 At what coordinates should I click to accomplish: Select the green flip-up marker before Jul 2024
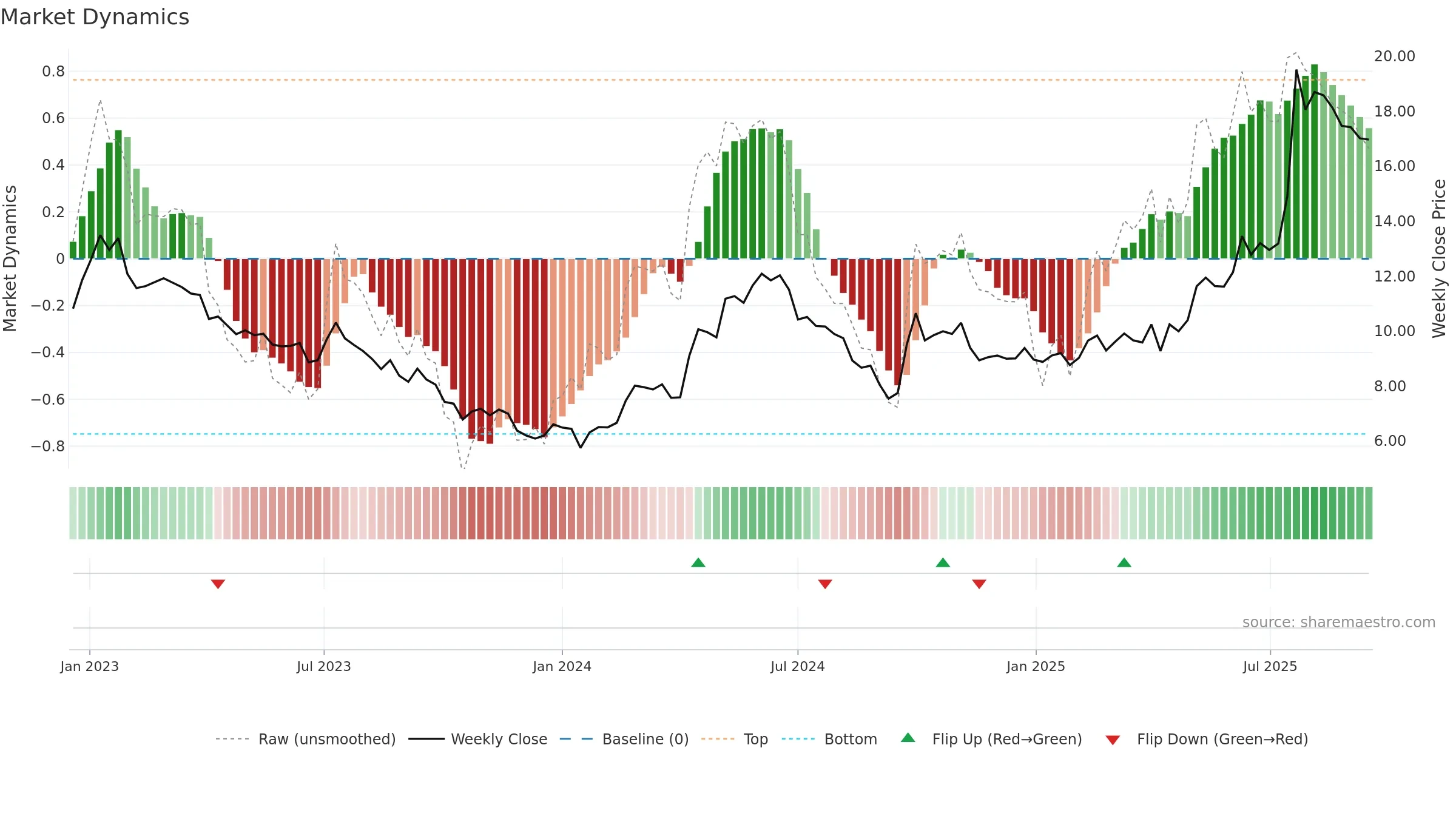698,562
